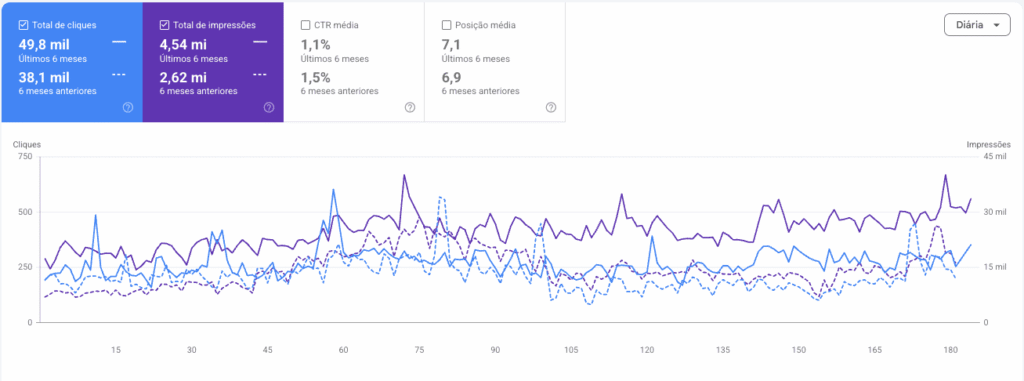Click day 60 on the chart axis
This screenshot has width=1024, height=381.
click(x=344, y=350)
